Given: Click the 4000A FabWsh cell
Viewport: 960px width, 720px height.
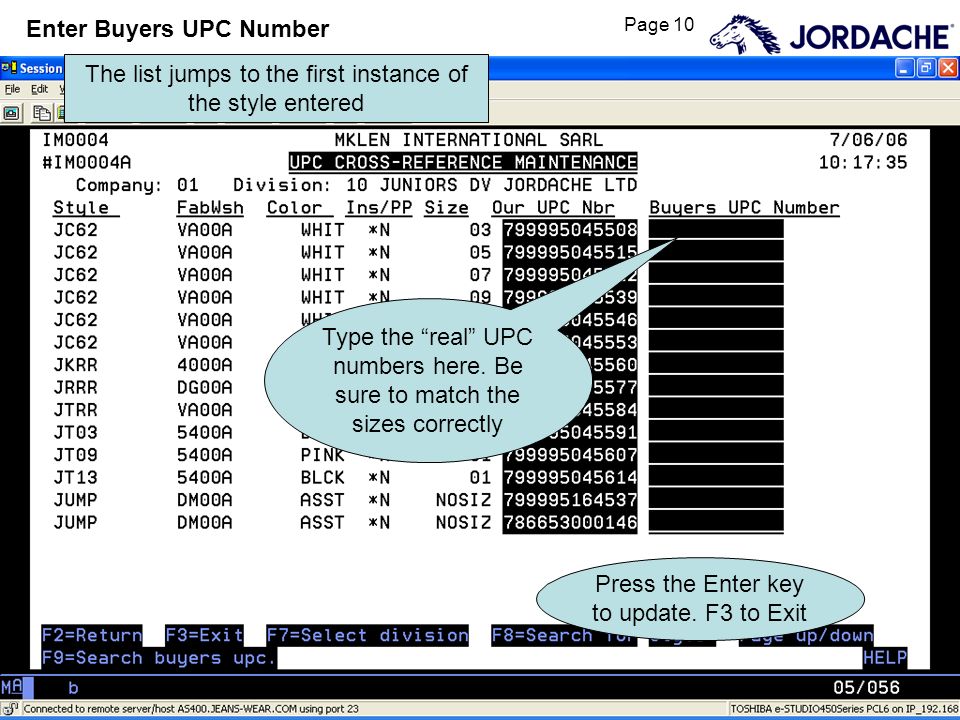Looking at the screenshot, I should pyautogui.click(x=204, y=365).
